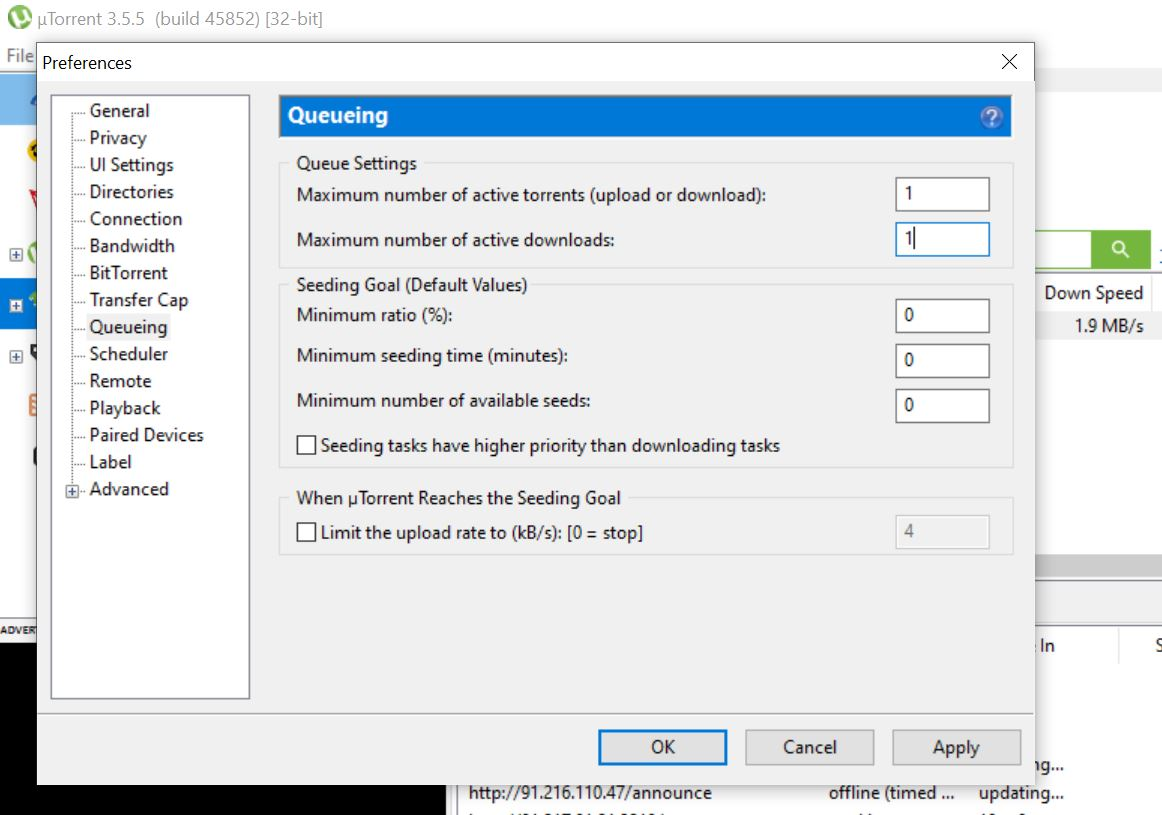This screenshot has height=815, width=1162.
Task: Select Privacy in preferences tree
Action: click(x=118, y=138)
